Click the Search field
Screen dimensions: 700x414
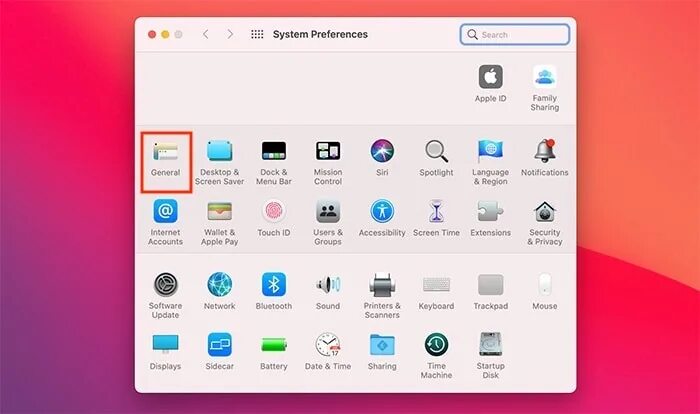coord(515,34)
